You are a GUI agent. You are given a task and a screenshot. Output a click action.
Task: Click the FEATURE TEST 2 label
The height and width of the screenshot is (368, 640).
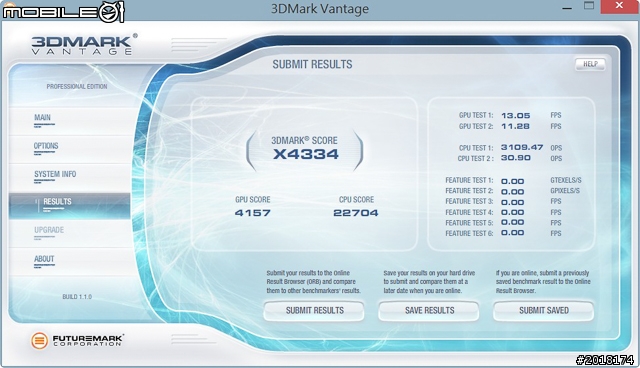(x=469, y=191)
